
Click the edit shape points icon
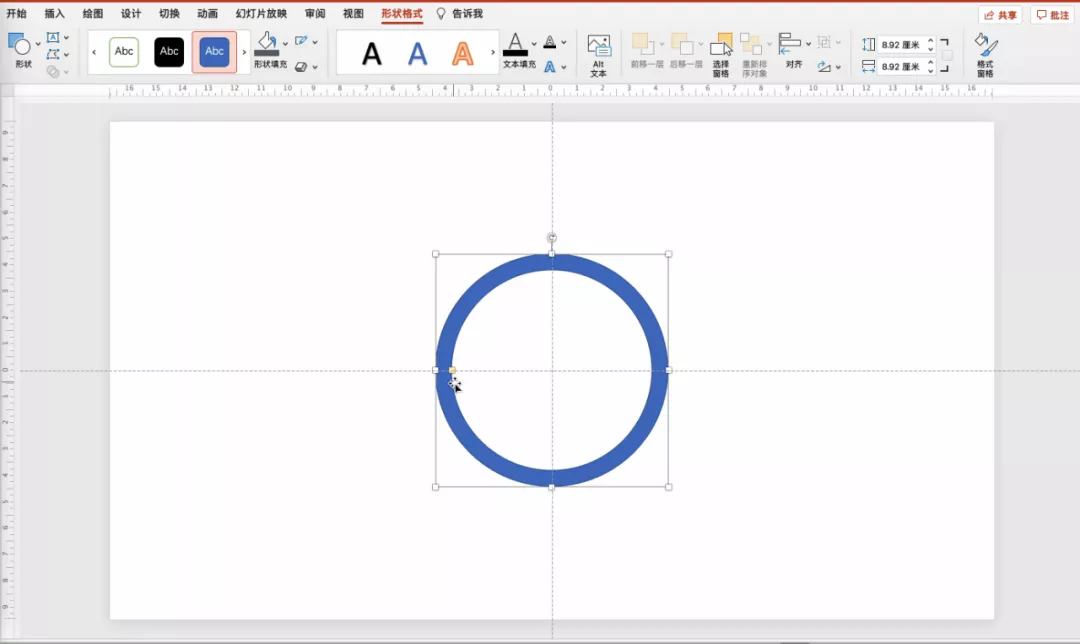pos(53,54)
